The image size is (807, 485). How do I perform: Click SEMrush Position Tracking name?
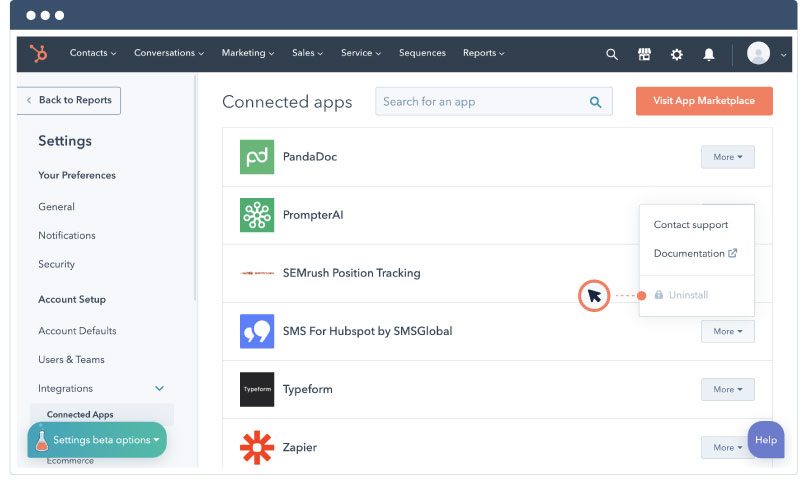pos(352,273)
